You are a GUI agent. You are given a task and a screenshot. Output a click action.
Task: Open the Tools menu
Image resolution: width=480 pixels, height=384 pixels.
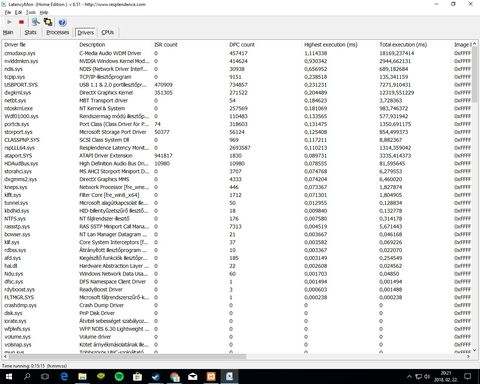[x=31, y=12]
